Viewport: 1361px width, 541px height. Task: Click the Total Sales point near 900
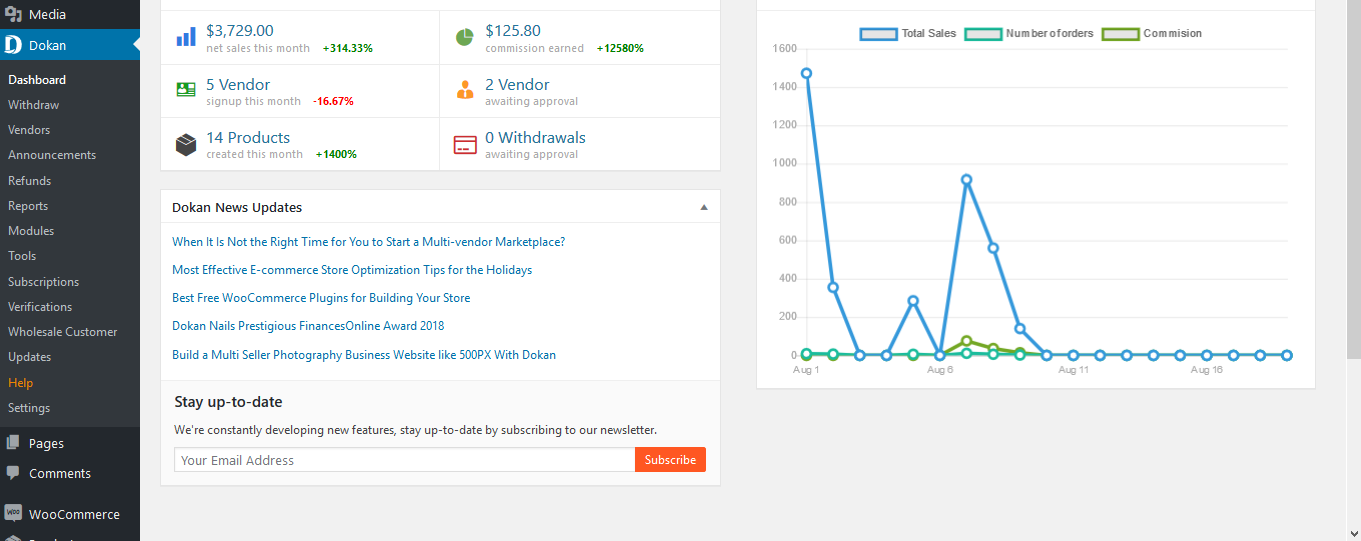tap(966, 180)
